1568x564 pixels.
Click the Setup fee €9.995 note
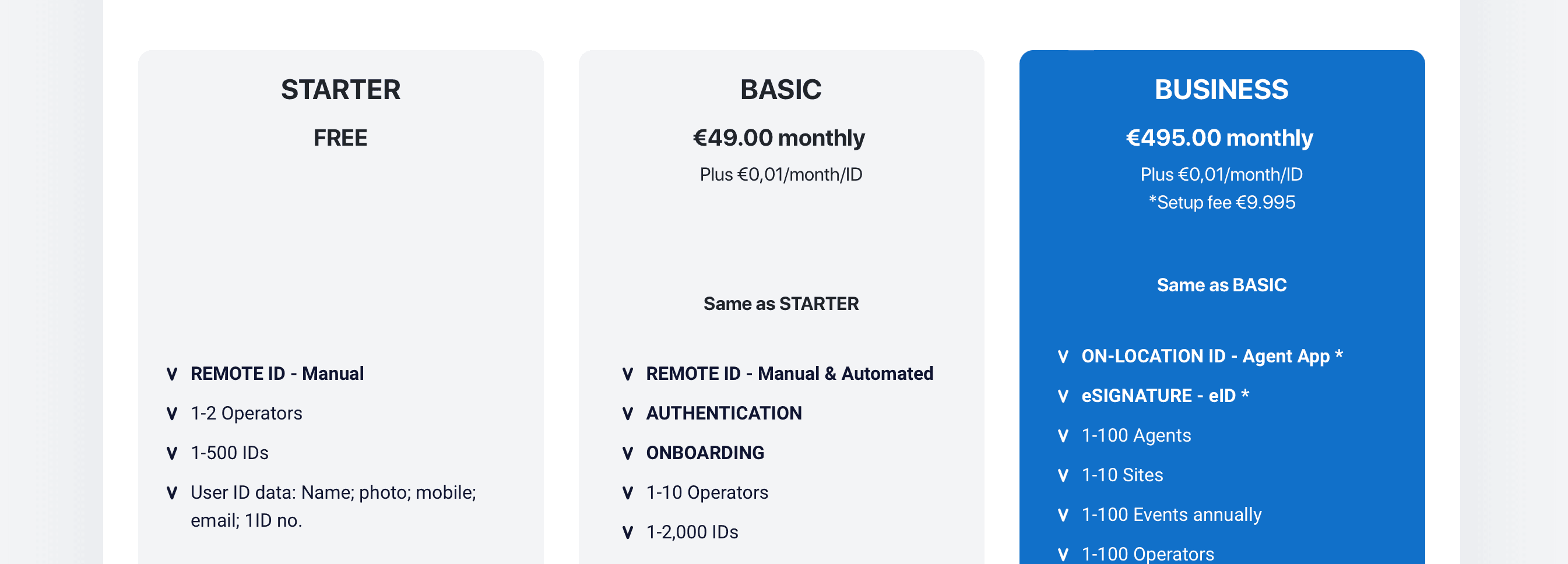(x=1222, y=202)
